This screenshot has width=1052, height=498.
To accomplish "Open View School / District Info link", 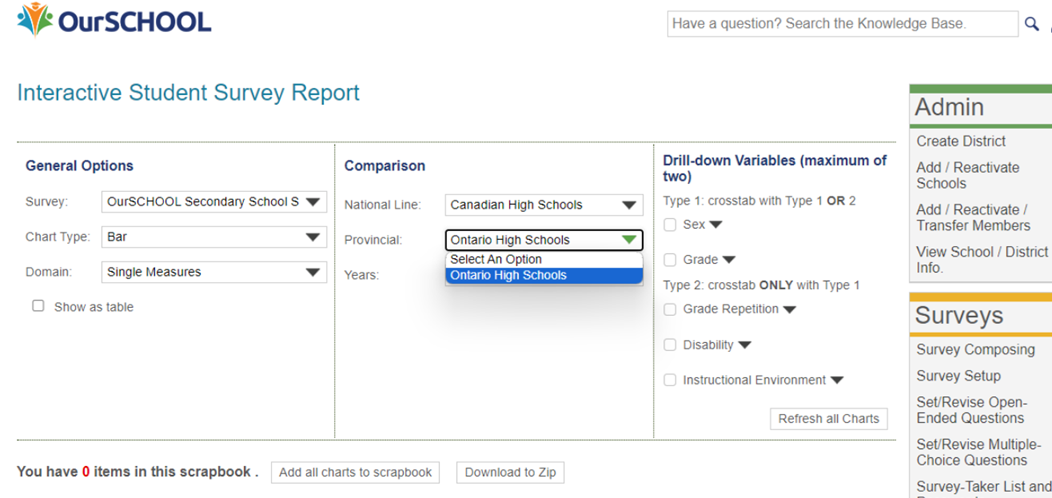I will point(982,260).
